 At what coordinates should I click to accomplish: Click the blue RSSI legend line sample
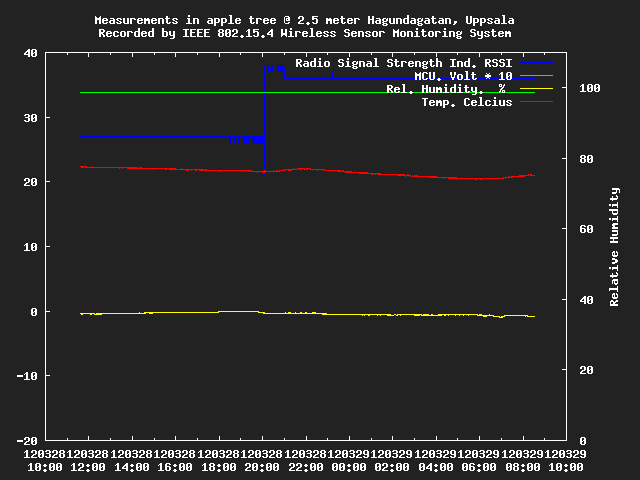[x=535, y=63]
